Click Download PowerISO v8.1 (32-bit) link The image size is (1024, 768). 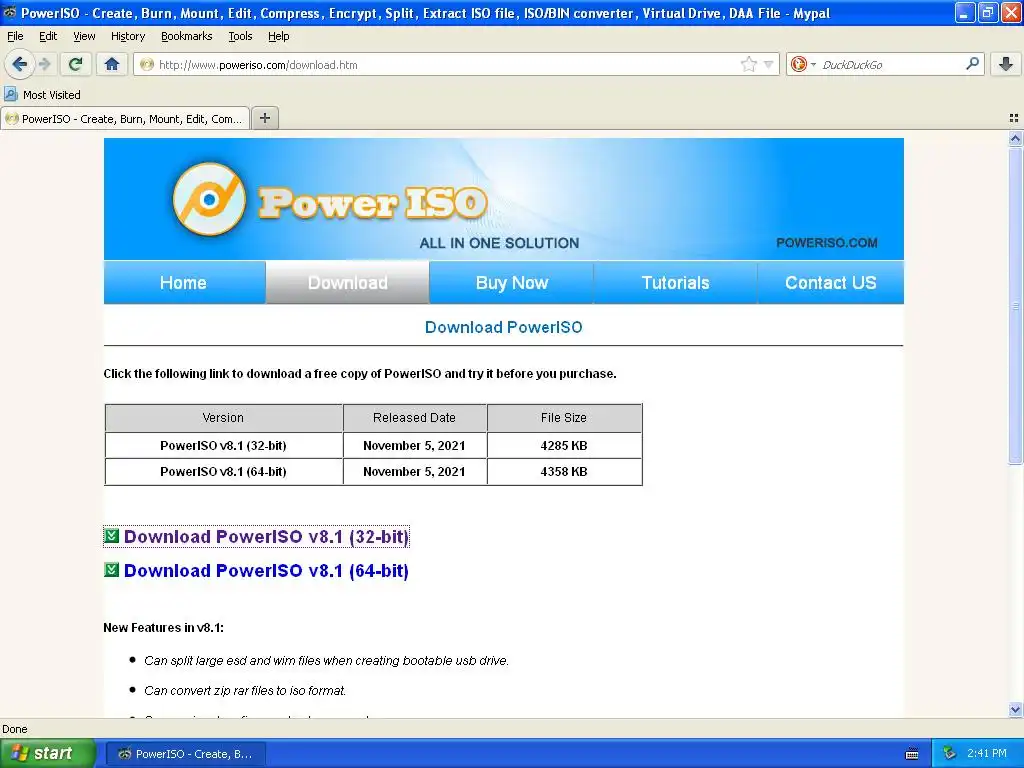pos(266,536)
